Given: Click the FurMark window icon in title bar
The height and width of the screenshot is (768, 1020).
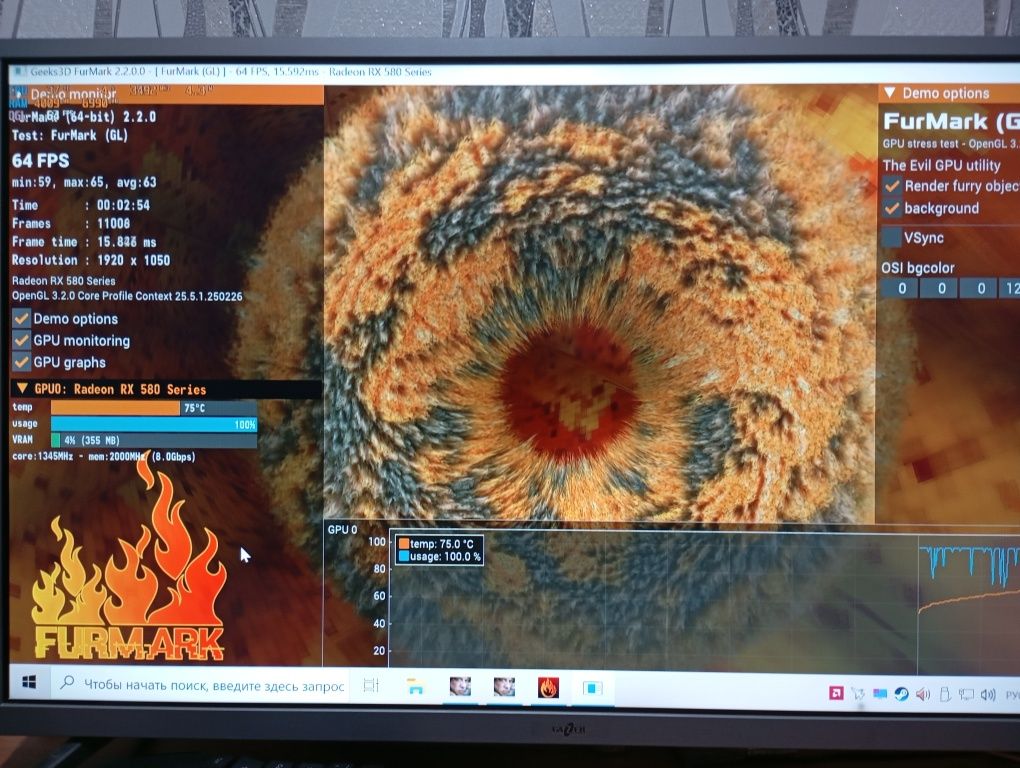Looking at the screenshot, I should pyautogui.click(x=18, y=72).
